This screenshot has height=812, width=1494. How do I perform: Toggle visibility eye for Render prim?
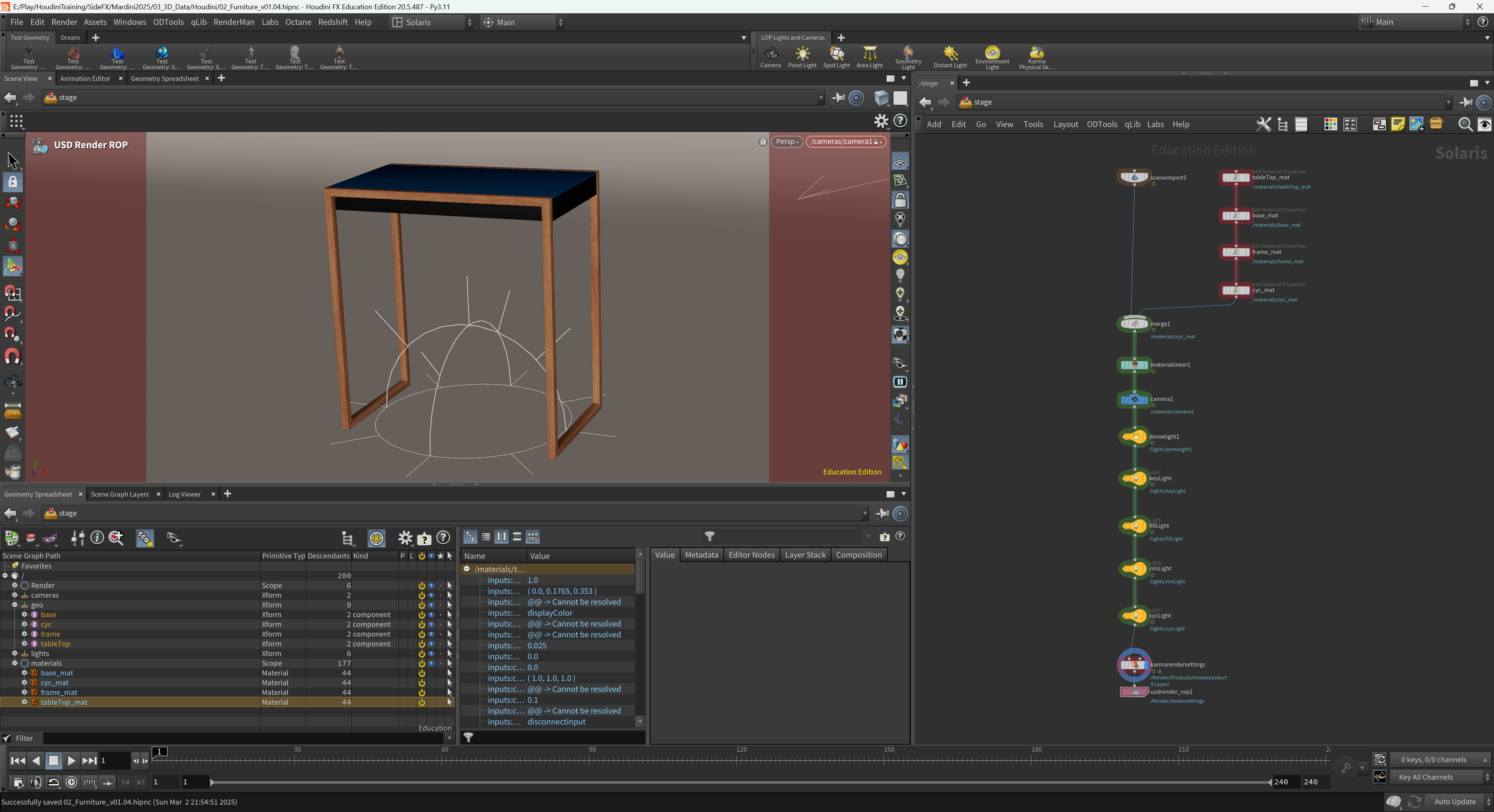[x=431, y=585]
